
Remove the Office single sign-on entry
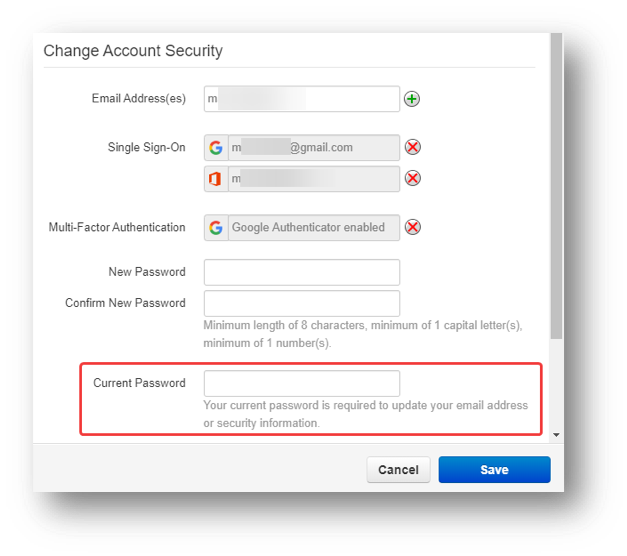412,179
